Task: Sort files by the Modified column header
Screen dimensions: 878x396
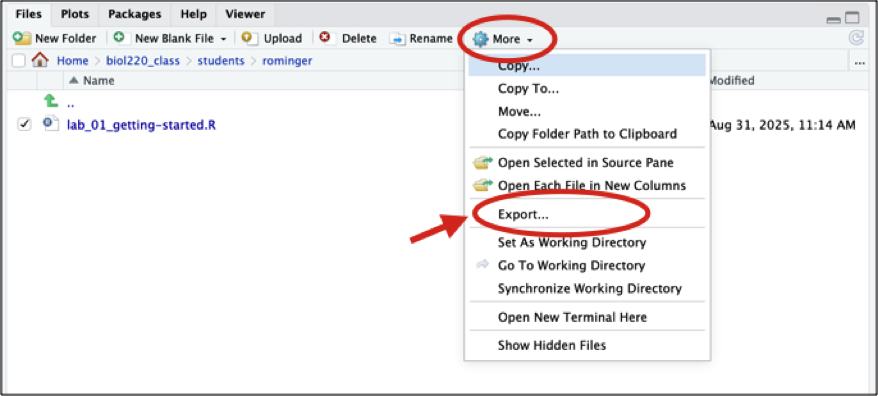Action: tap(732, 81)
